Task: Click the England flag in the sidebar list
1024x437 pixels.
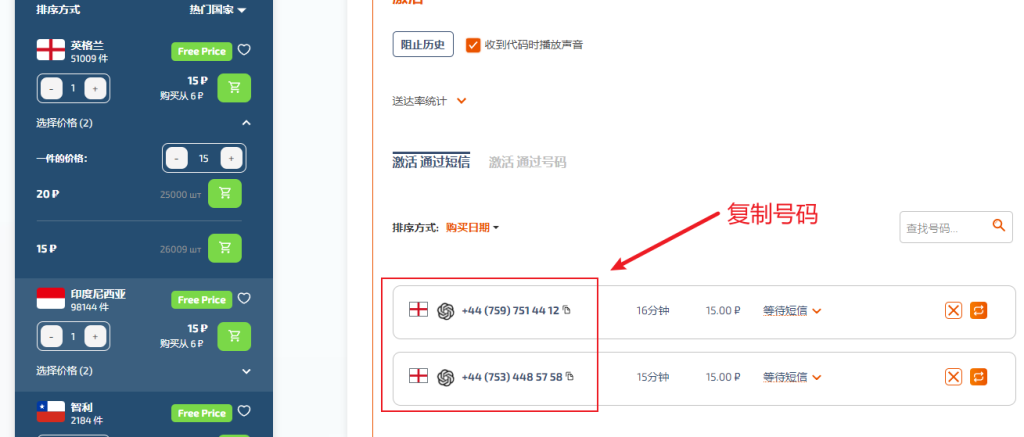Action: point(50,50)
